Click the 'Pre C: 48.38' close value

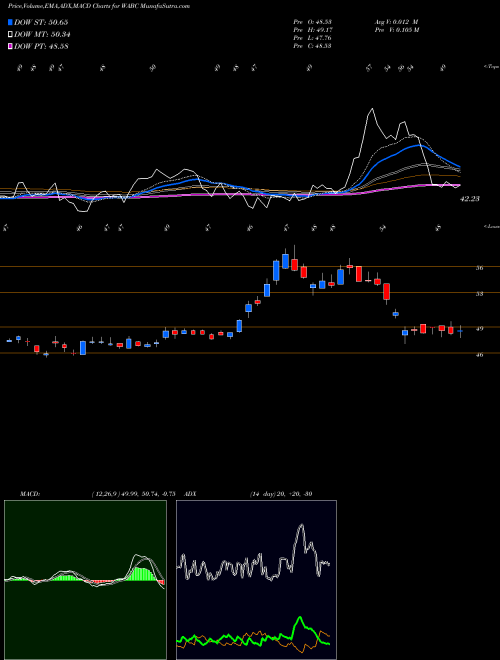(312, 46)
